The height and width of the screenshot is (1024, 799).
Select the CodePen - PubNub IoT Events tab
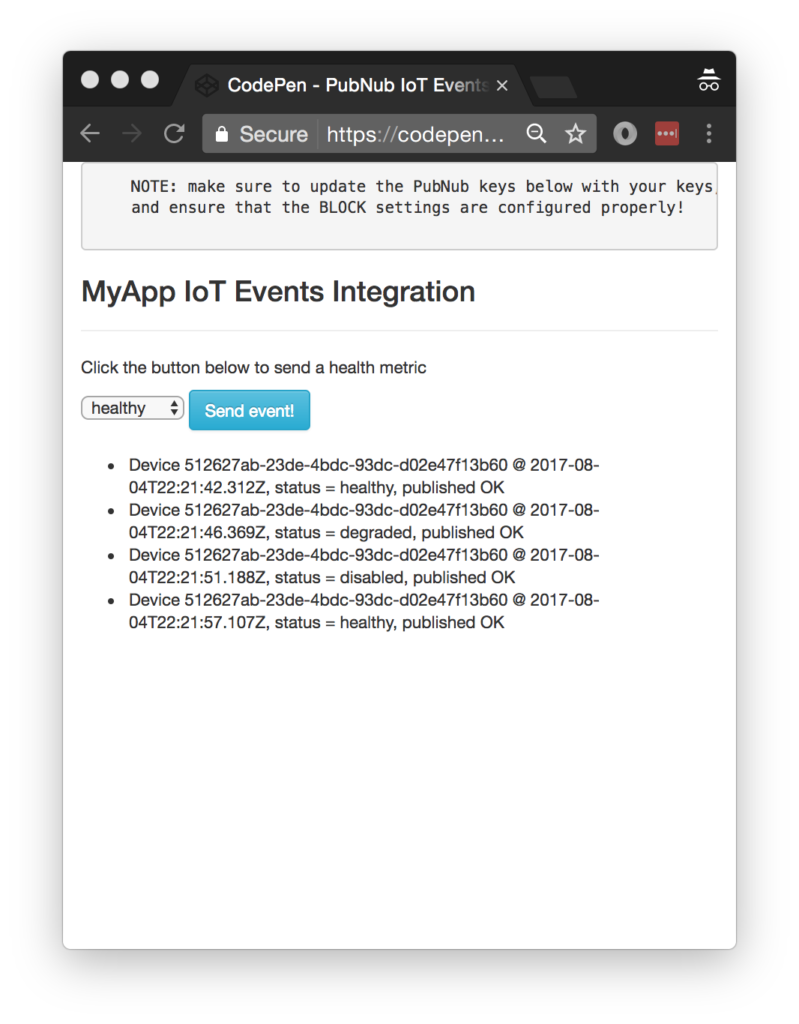tap(350, 85)
